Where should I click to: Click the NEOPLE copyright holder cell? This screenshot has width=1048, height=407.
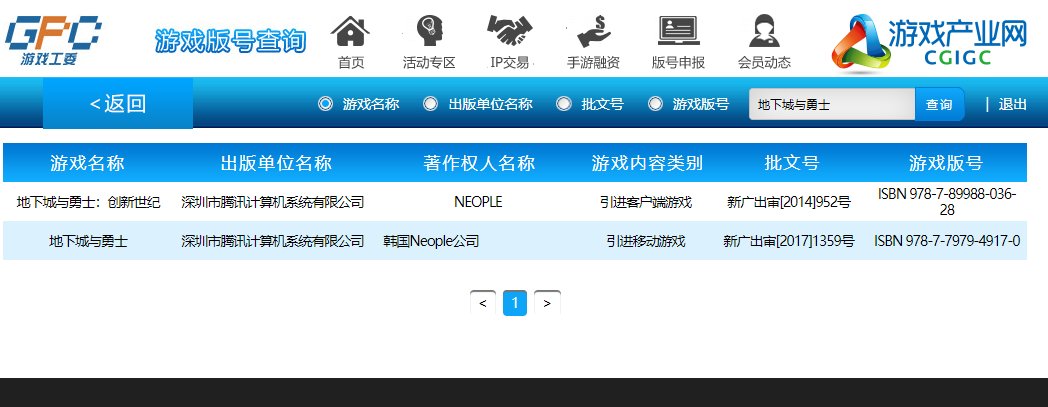tap(478, 202)
